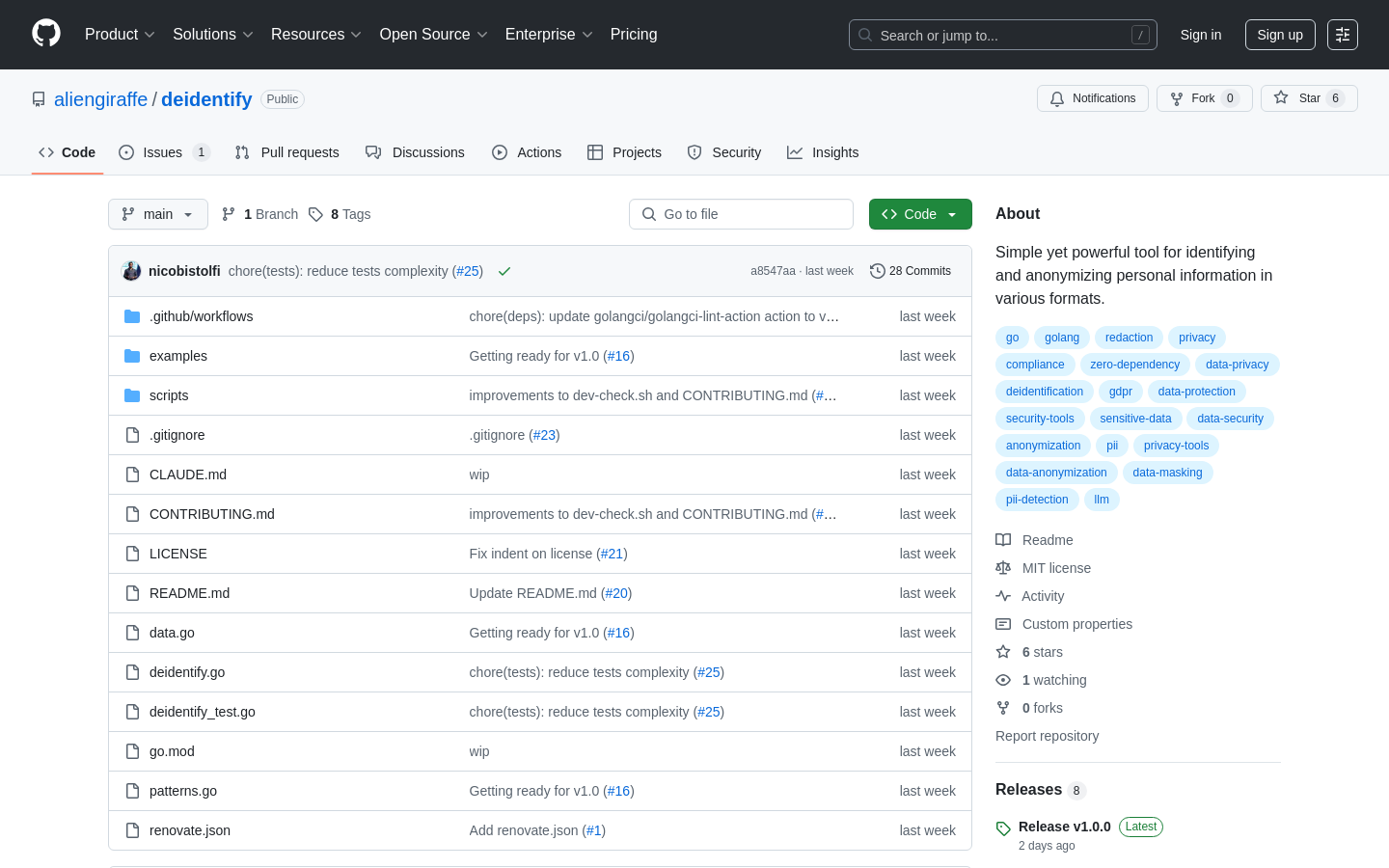Click the examples folder icon
This screenshot has height=868, width=1389.
click(132, 356)
